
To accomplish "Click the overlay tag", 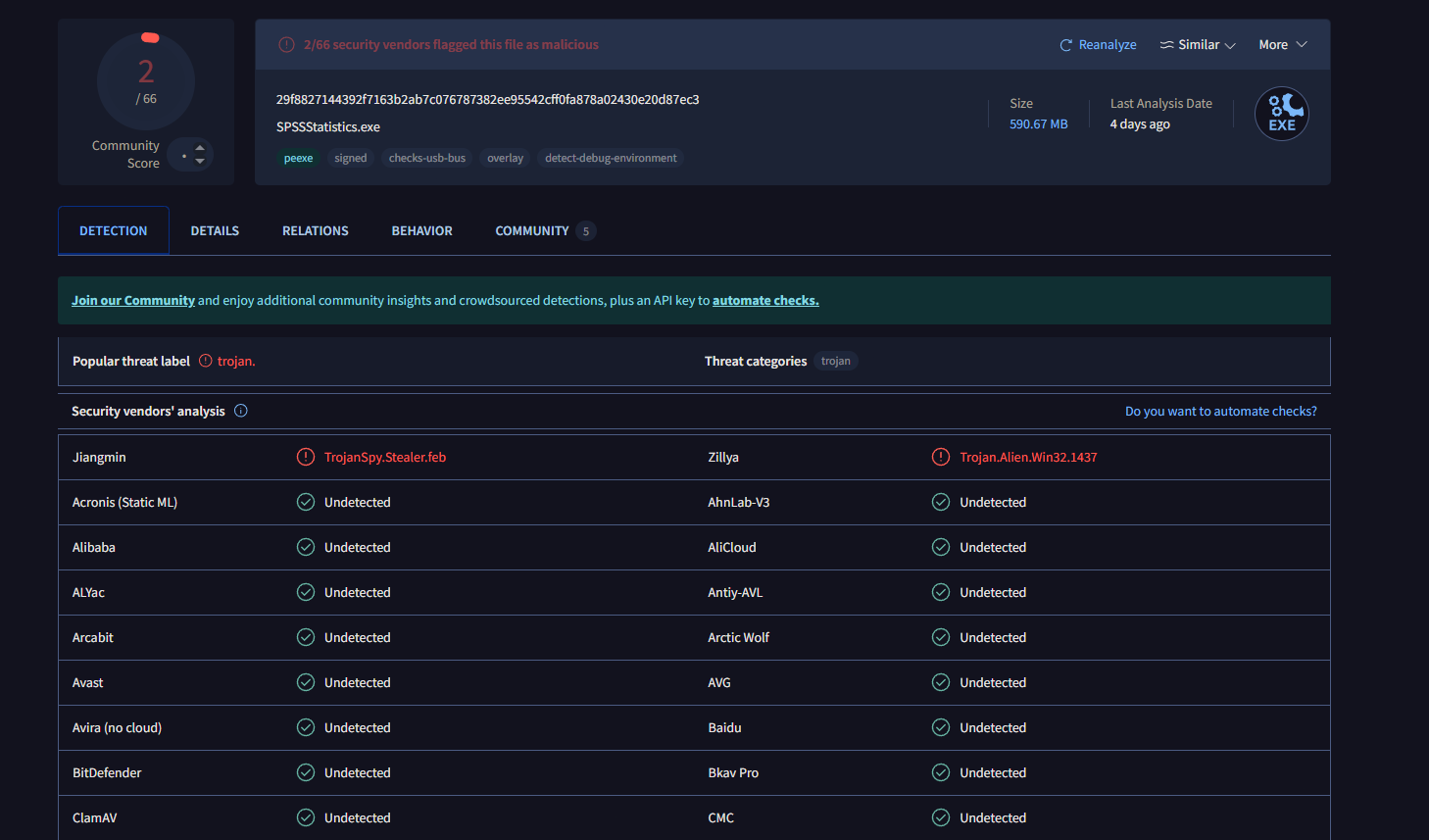I will [x=506, y=158].
